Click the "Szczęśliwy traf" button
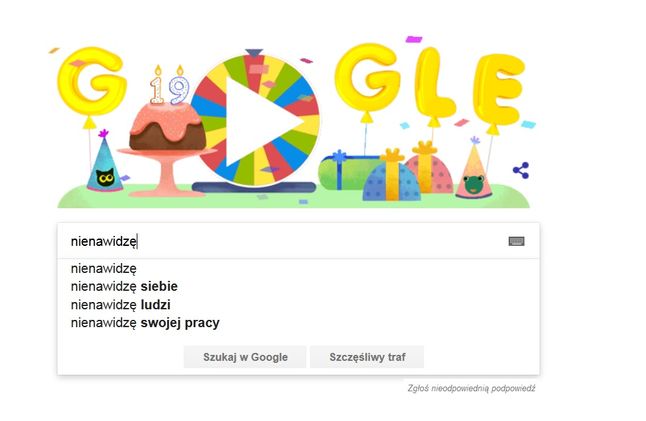The image size is (646, 421). point(367,357)
